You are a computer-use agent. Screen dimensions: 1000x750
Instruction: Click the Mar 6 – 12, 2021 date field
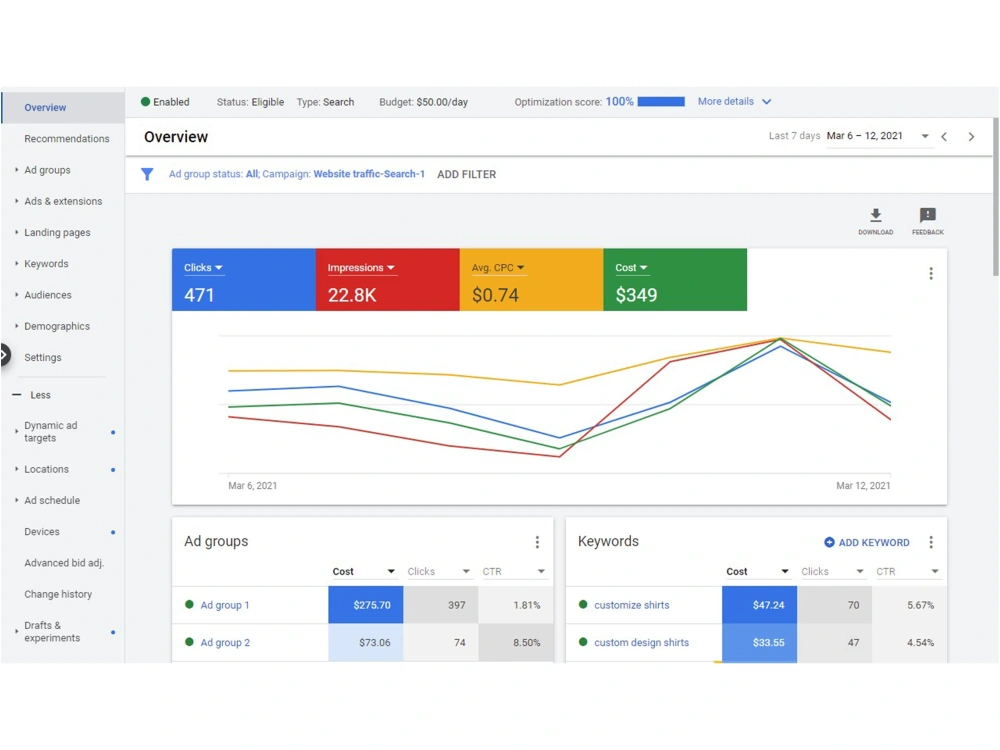(878, 136)
